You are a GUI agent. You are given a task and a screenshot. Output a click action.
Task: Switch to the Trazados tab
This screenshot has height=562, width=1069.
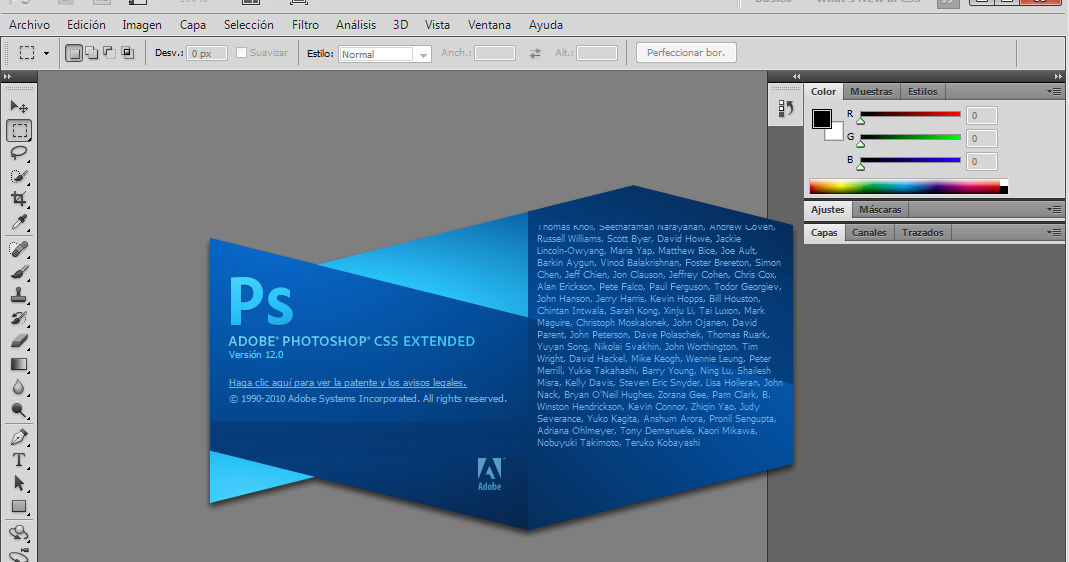[922, 233]
